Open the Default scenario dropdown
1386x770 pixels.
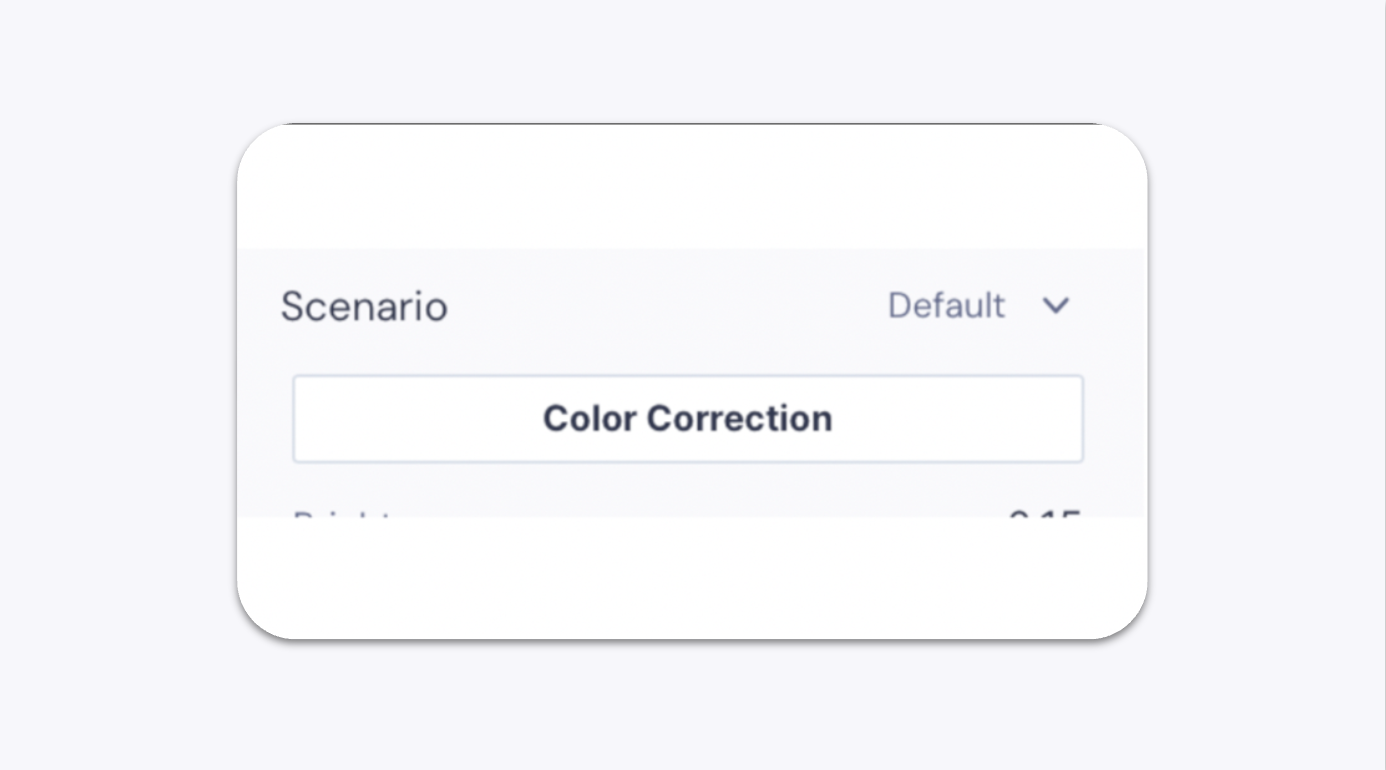(979, 306)
